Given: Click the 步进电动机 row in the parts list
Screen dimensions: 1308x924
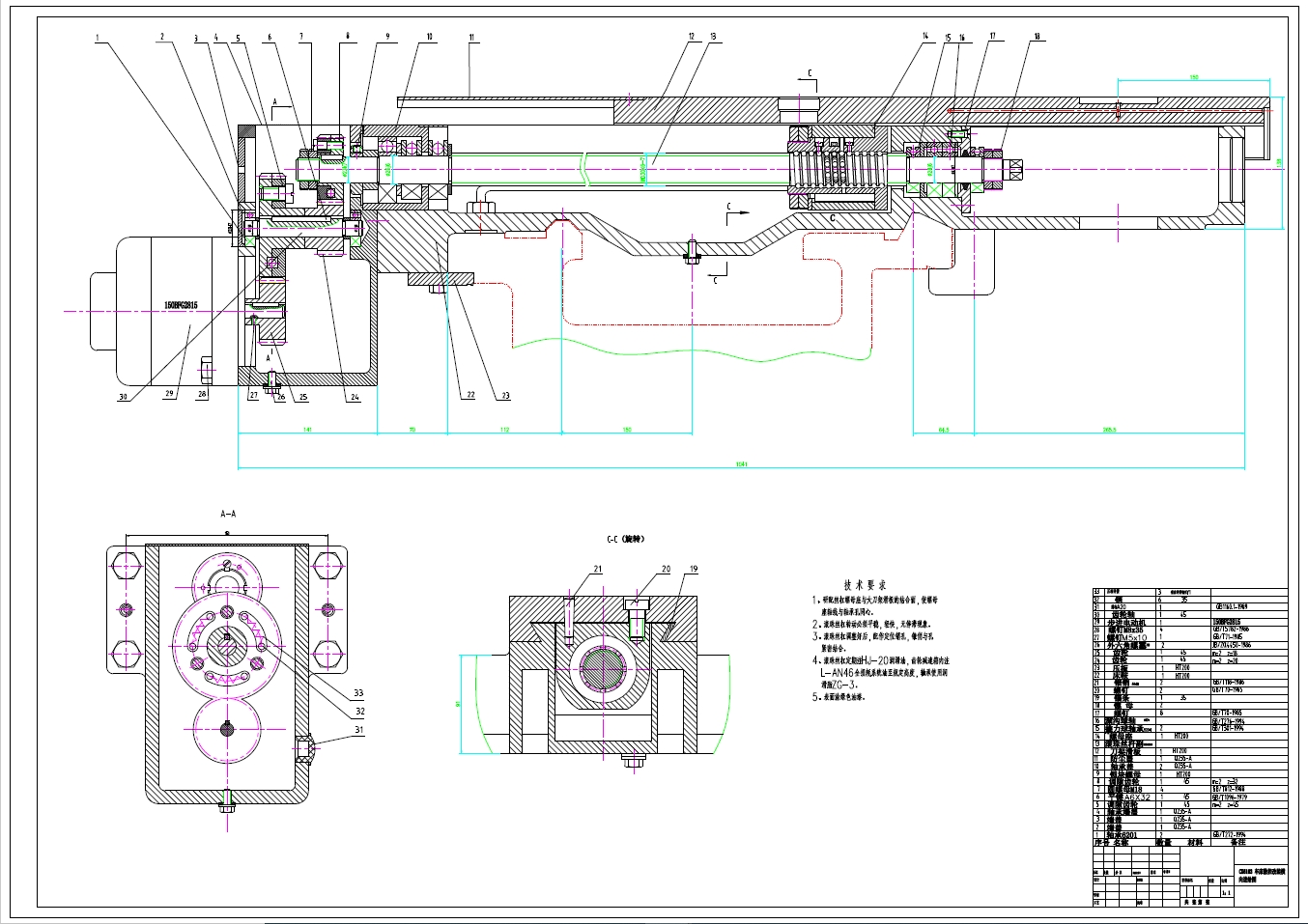Looking at the screenshot, I should point(1125,623).
